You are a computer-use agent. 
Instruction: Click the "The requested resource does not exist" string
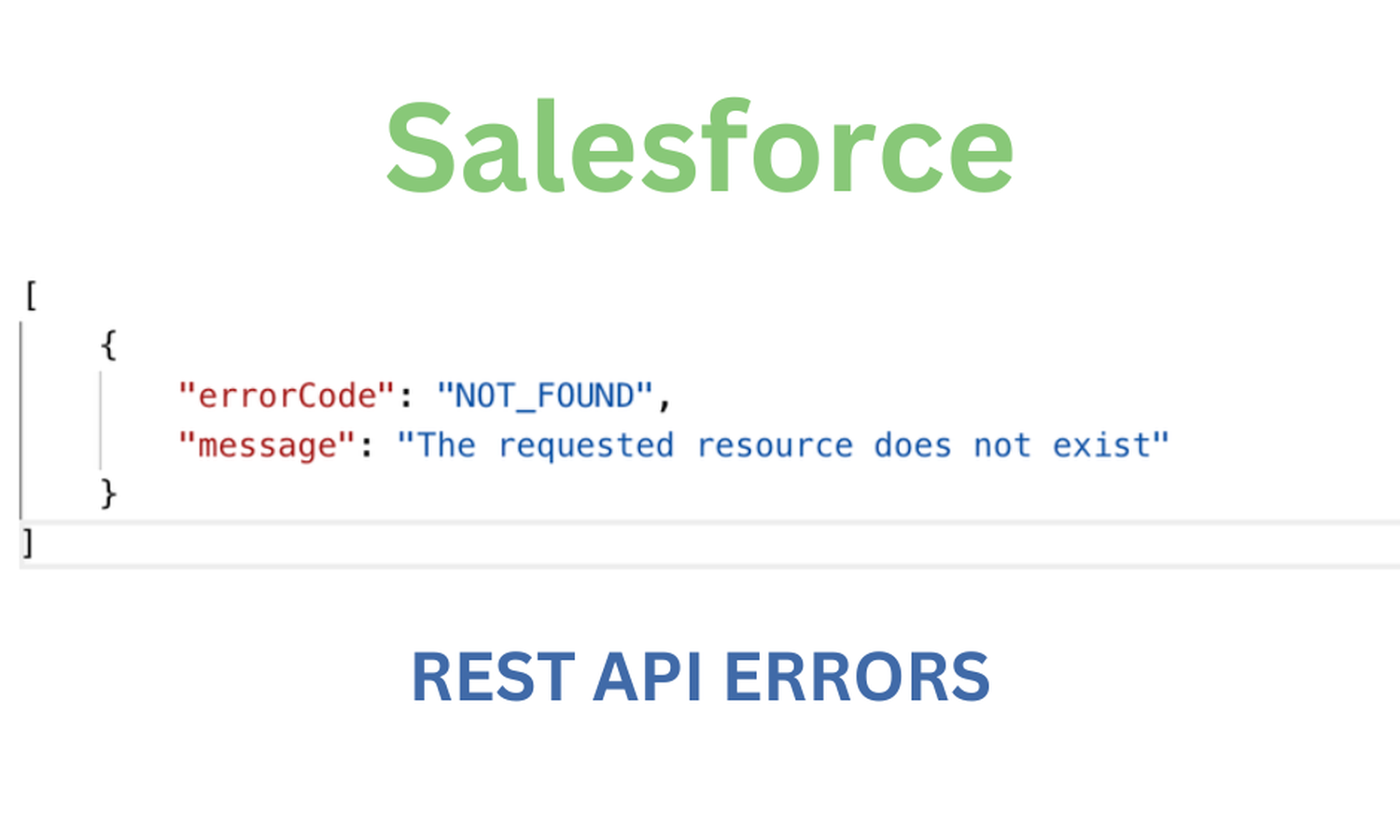tap(783, 445)
